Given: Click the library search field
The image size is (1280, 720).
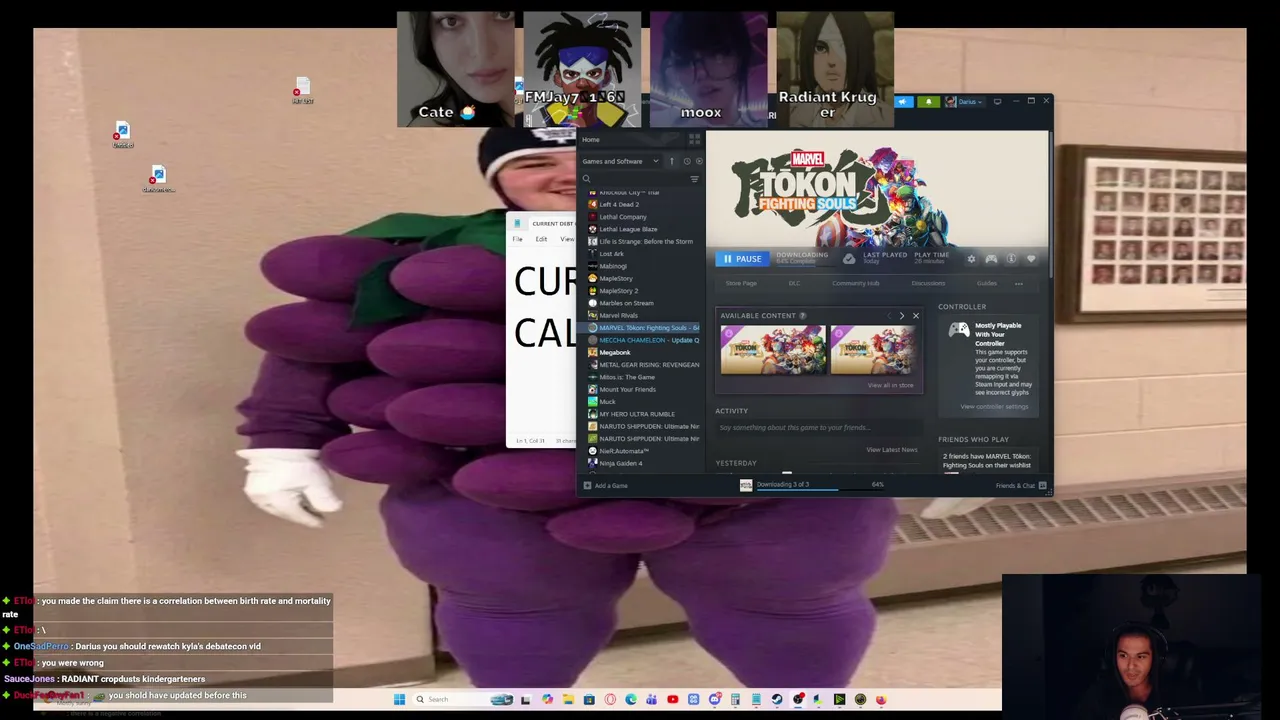Looking at the screenshot, I should [x=634, y=179].
